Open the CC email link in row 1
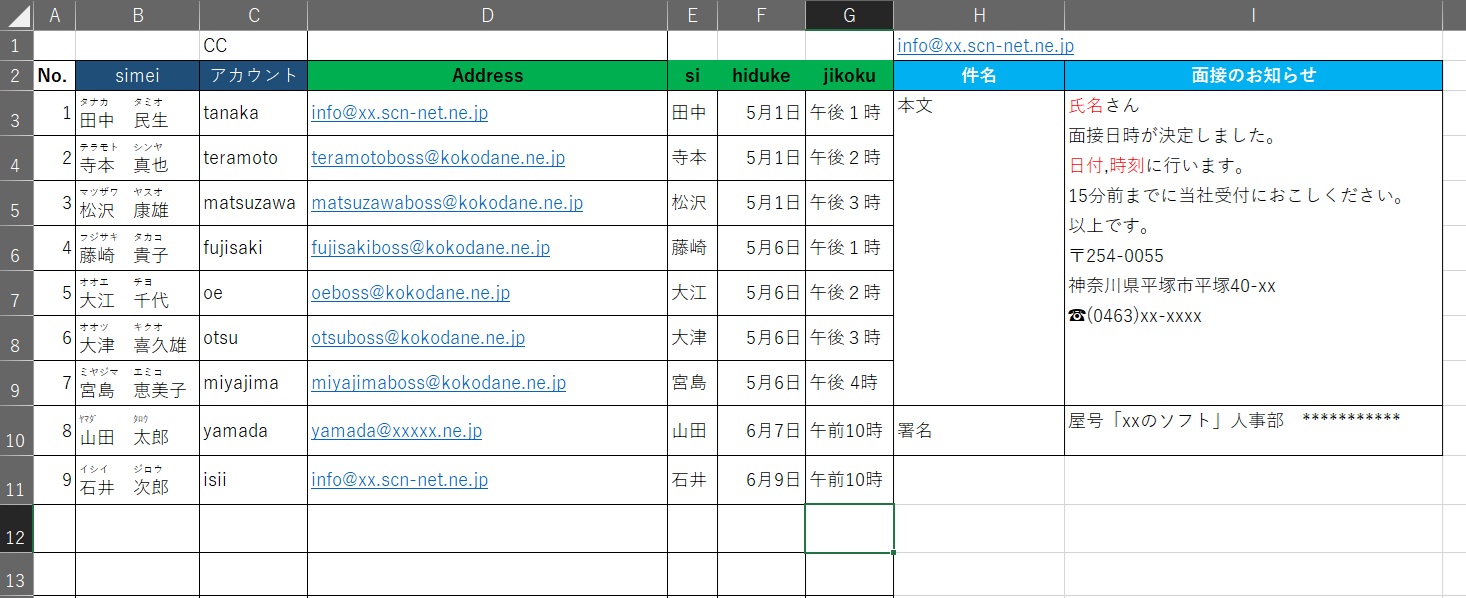Screen dimensions: 1466x598 985,46
